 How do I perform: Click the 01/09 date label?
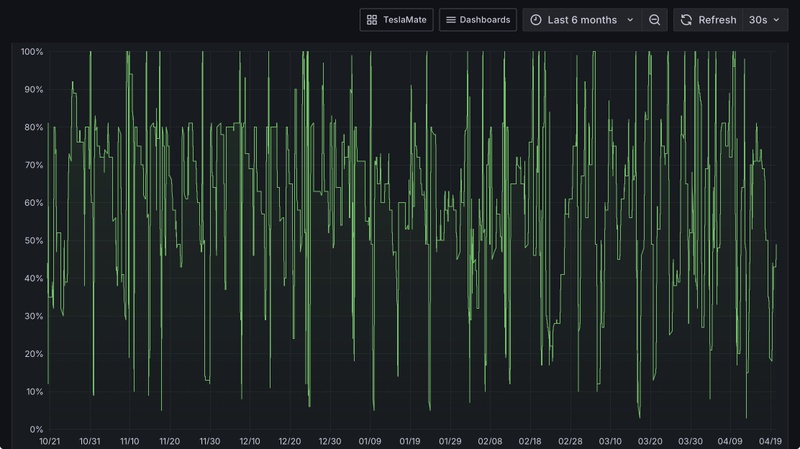coord(370,441)
